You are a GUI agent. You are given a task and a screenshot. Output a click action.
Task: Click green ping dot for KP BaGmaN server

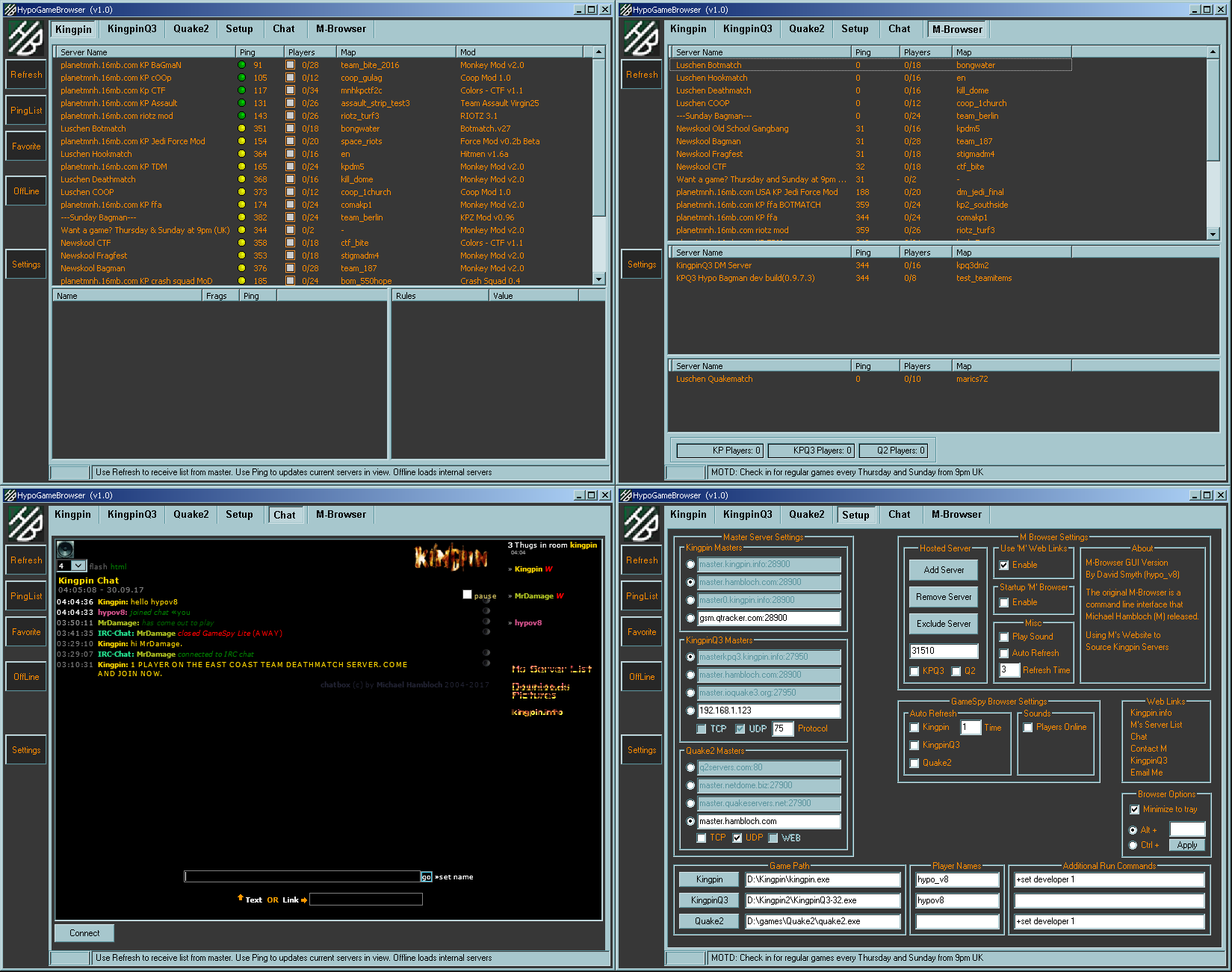241,65
